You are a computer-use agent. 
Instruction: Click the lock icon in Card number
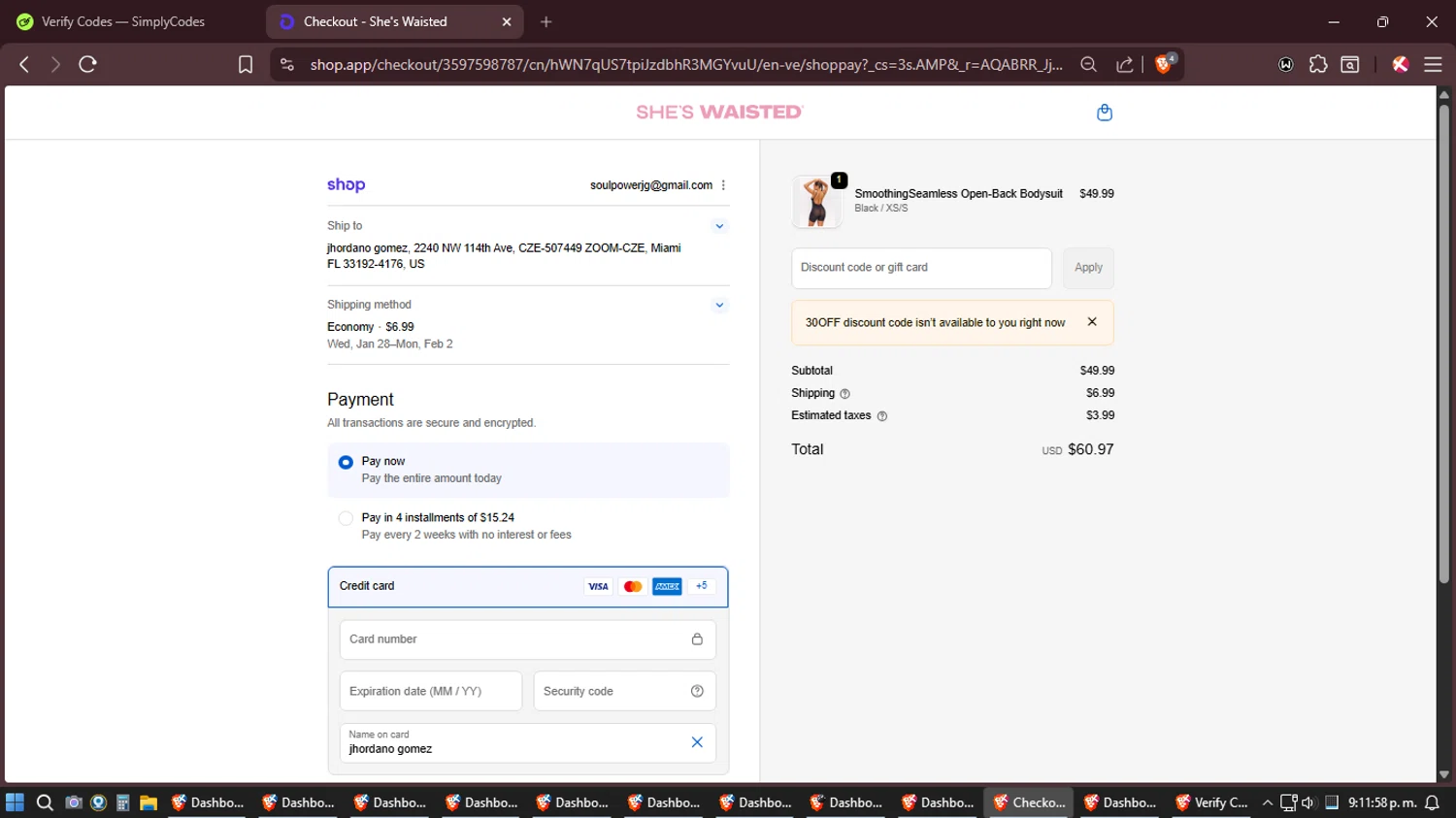pos(697,639)
